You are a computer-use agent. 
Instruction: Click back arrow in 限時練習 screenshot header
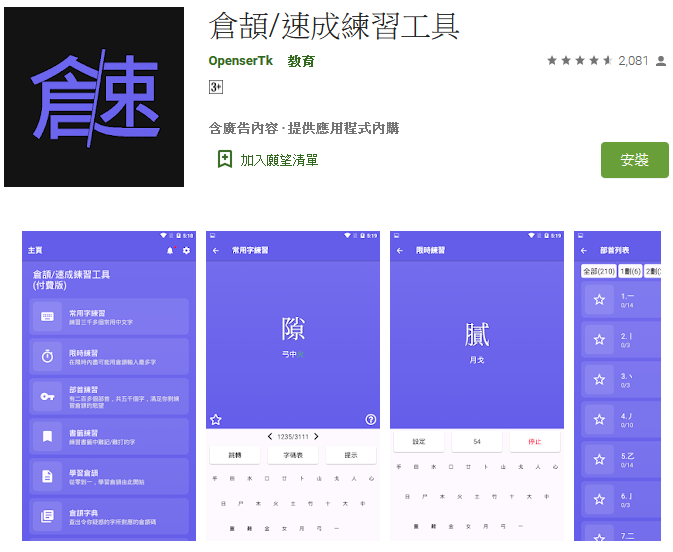point(400,251)
